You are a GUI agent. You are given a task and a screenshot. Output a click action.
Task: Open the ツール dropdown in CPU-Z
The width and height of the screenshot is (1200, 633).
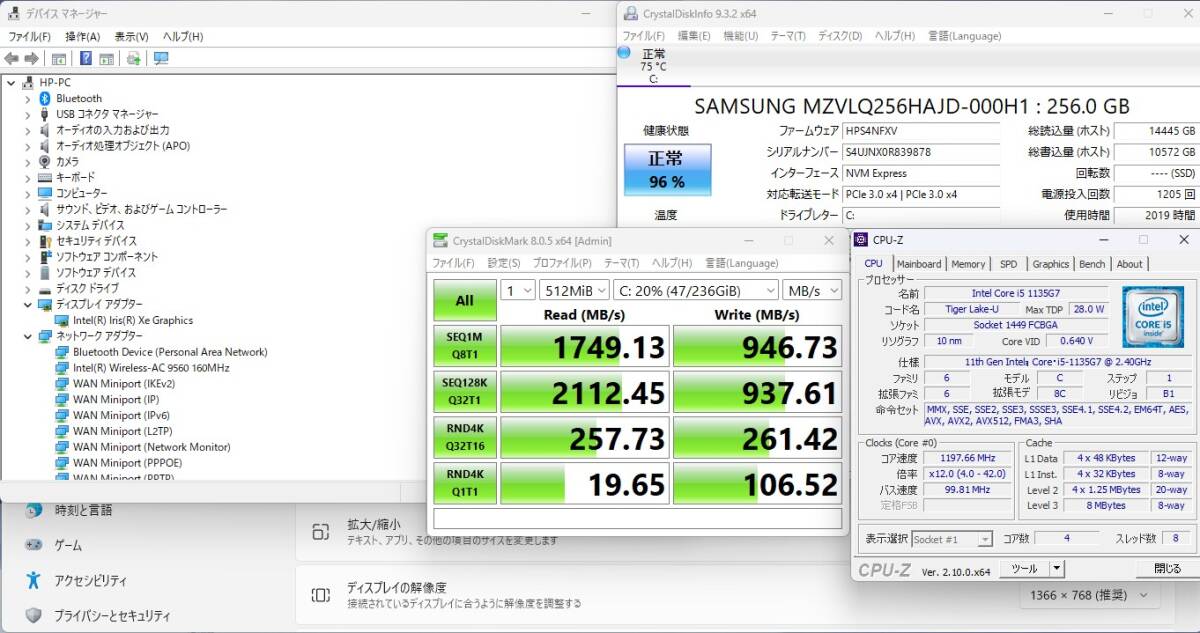[1031, 568]
